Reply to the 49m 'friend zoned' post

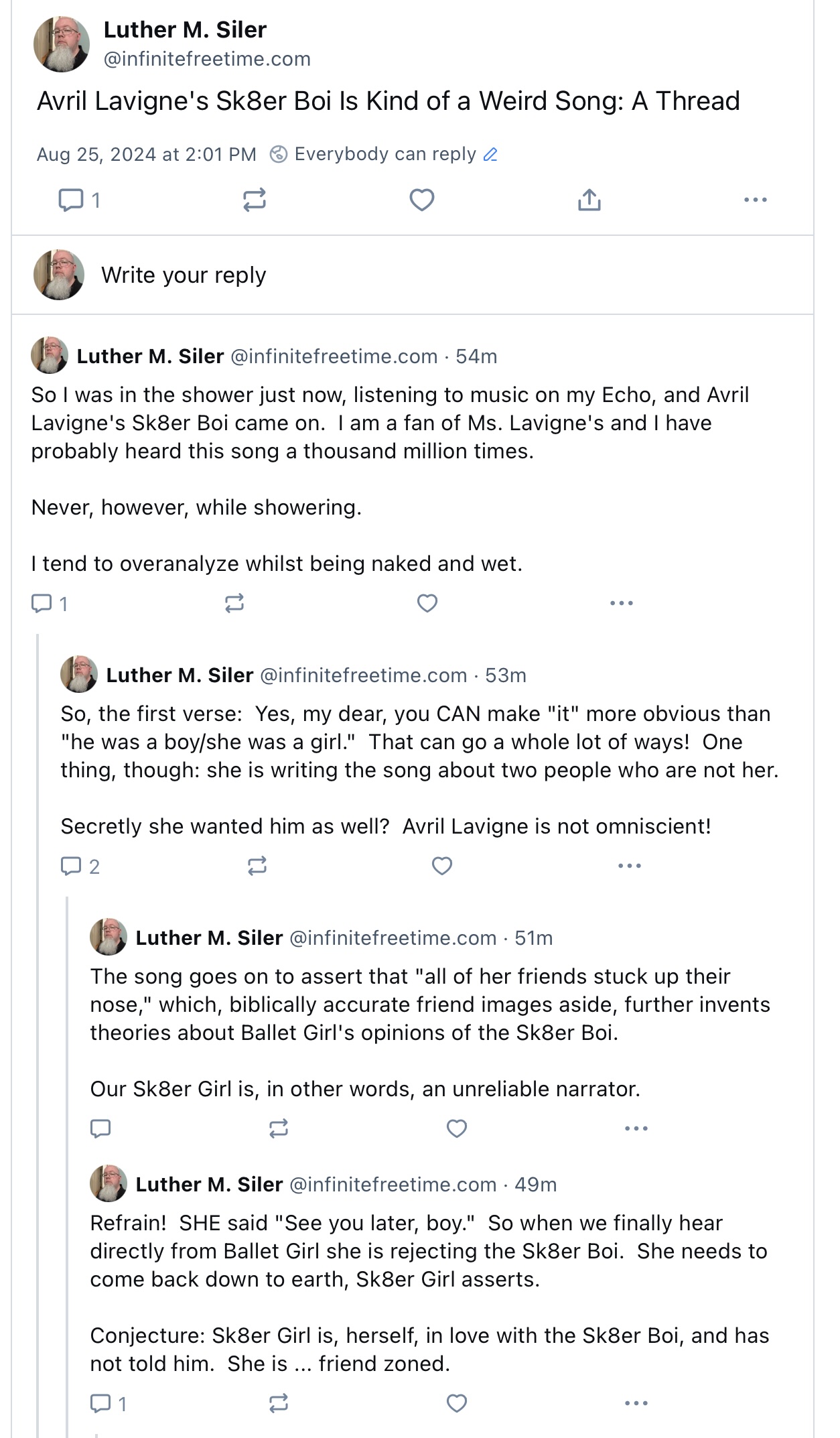(101, 1402)
